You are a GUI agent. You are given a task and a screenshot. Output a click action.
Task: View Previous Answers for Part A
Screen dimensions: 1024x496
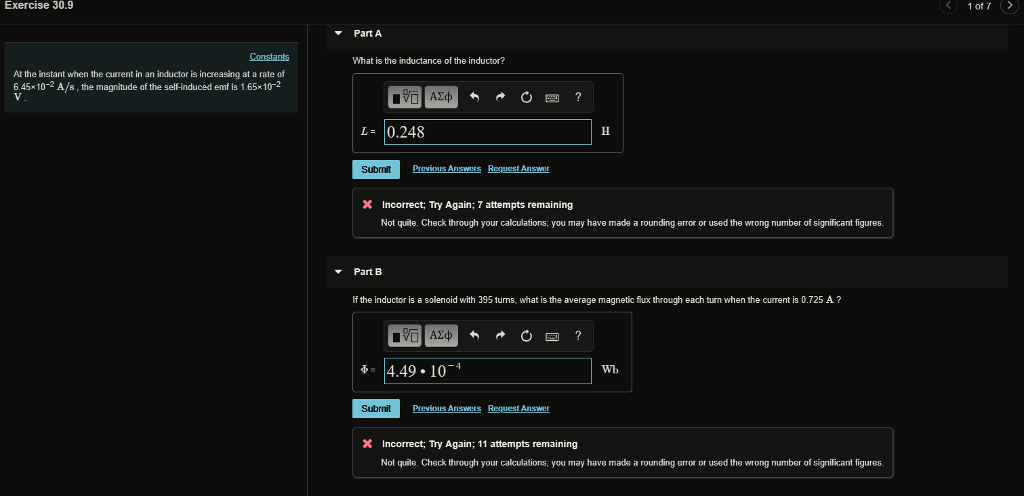[447, 168]
